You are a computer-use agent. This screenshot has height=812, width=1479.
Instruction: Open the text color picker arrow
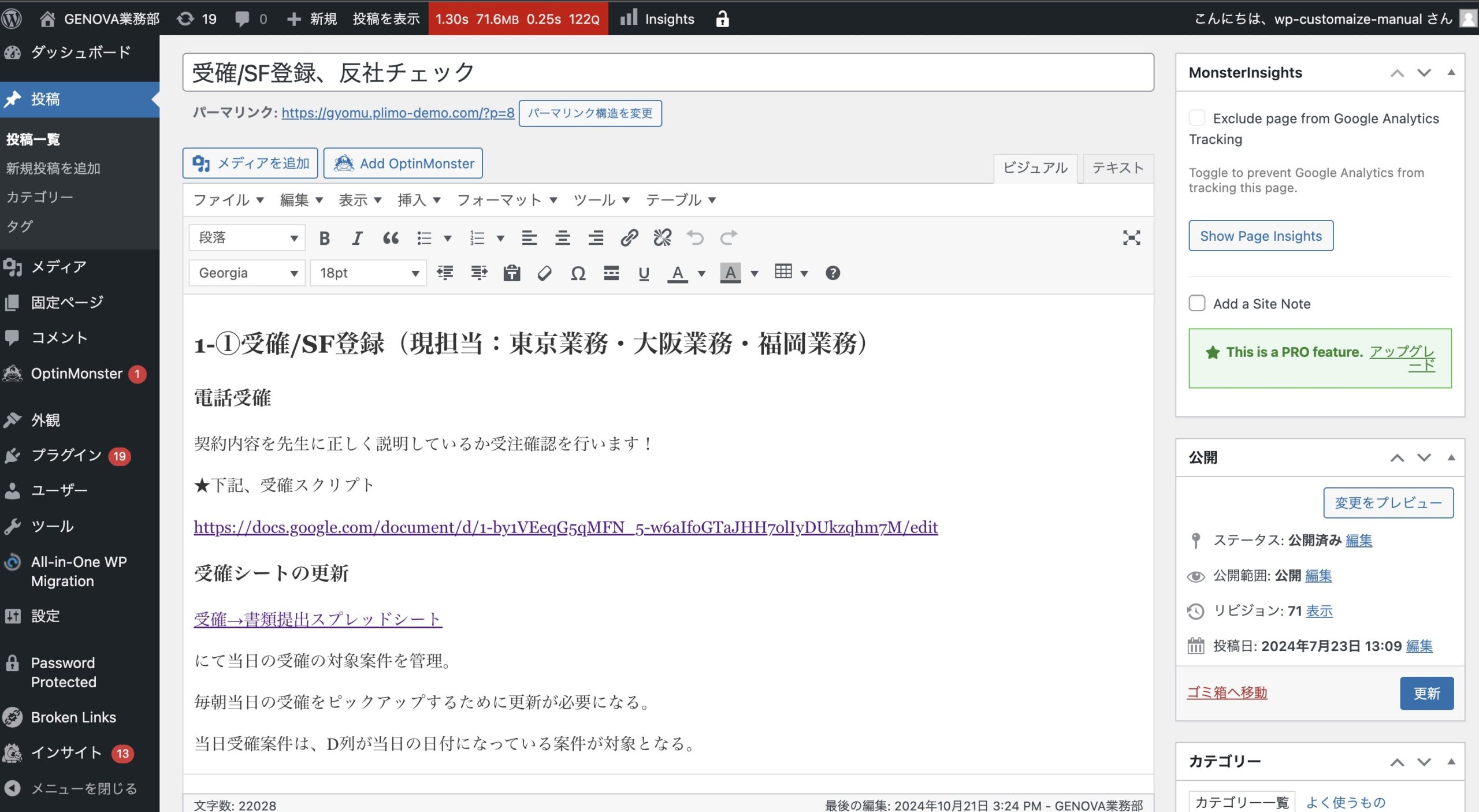pyautogui.click(x=701, y=273)
